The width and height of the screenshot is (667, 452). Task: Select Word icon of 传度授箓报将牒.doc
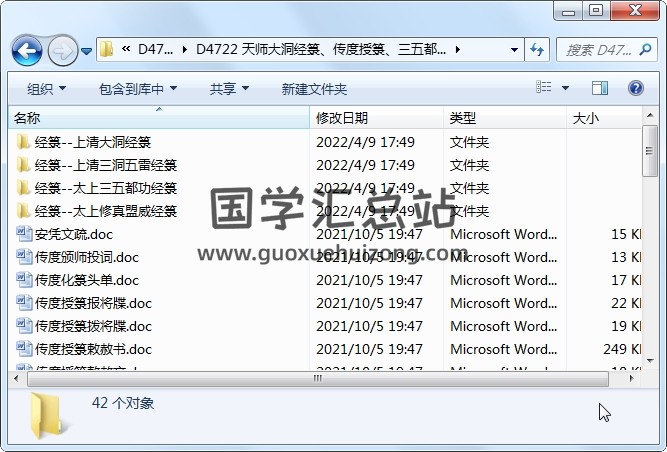[x=24, y=303]
